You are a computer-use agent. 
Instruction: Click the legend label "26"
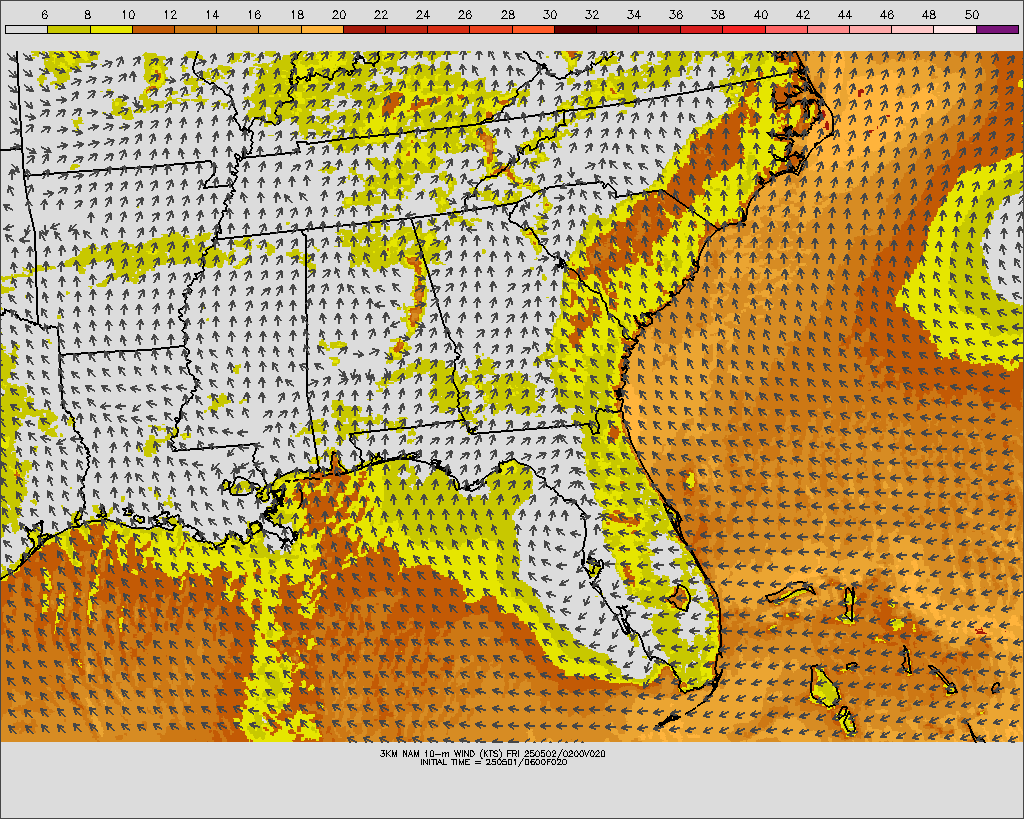(x=465, y=14)
